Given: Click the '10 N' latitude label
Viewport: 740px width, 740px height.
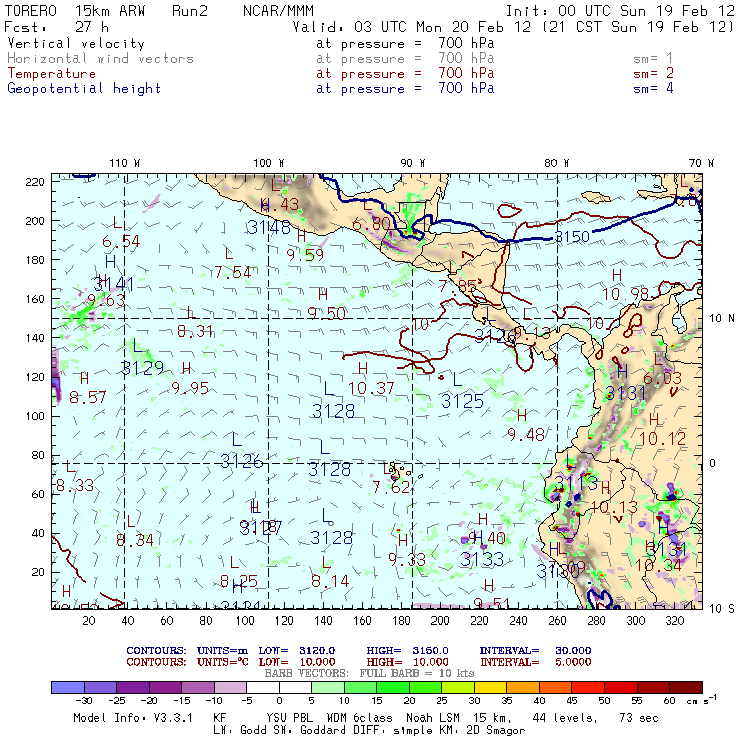Looking at the screenshot, I should pos(722,319).
